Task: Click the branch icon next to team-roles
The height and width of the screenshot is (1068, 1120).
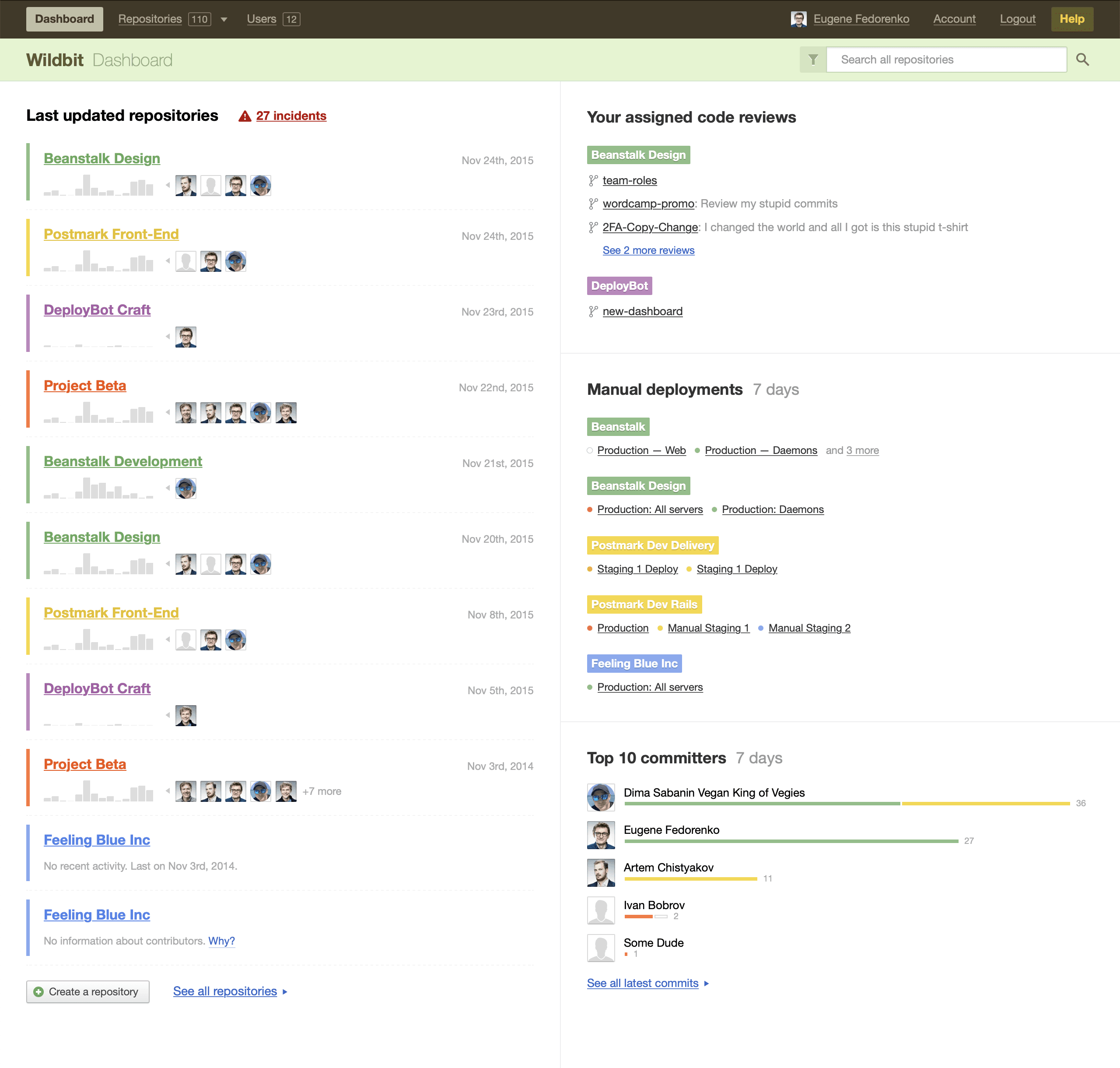Action: (593, 180)
